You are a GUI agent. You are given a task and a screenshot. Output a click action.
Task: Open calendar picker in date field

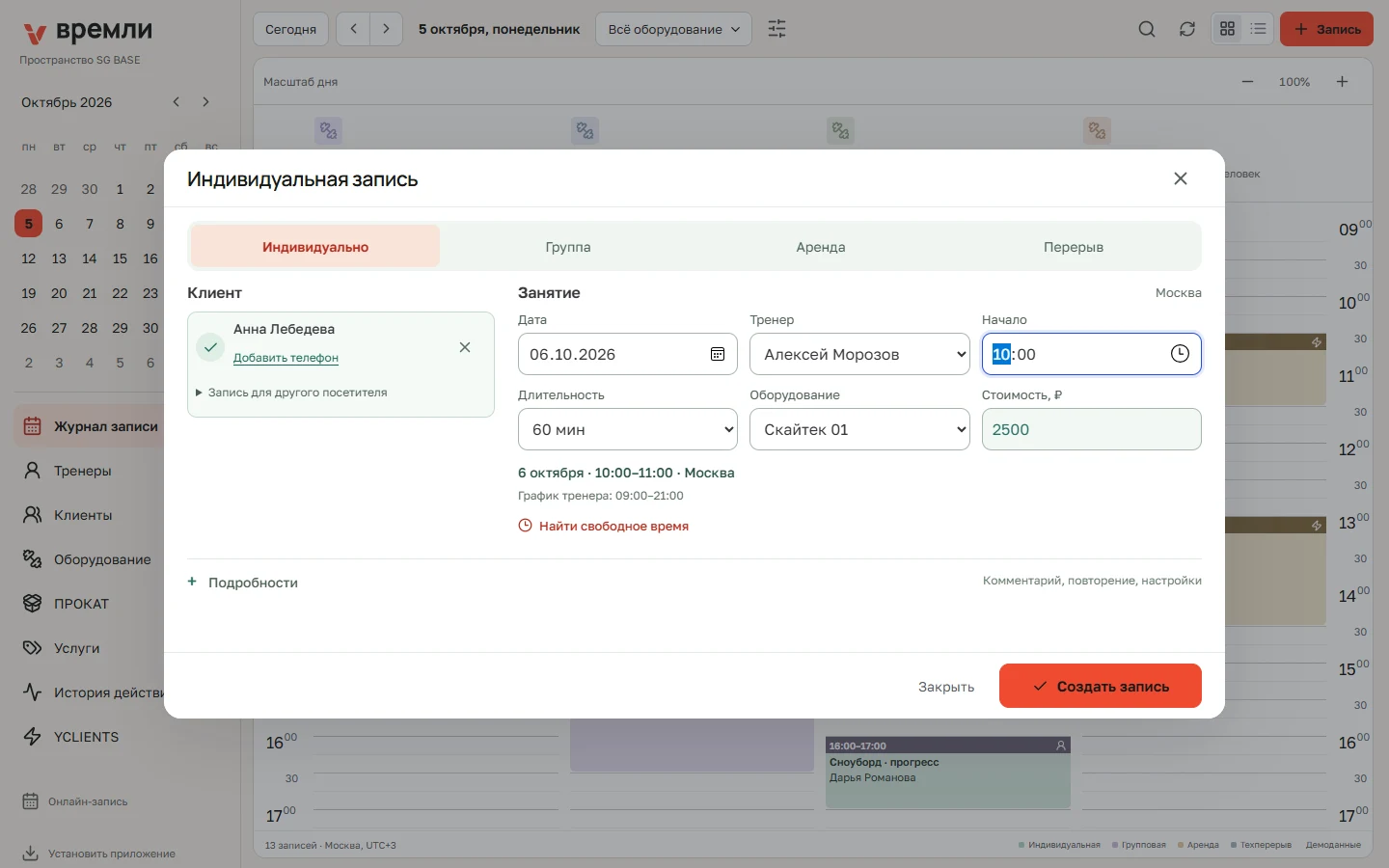pos(718,354)
